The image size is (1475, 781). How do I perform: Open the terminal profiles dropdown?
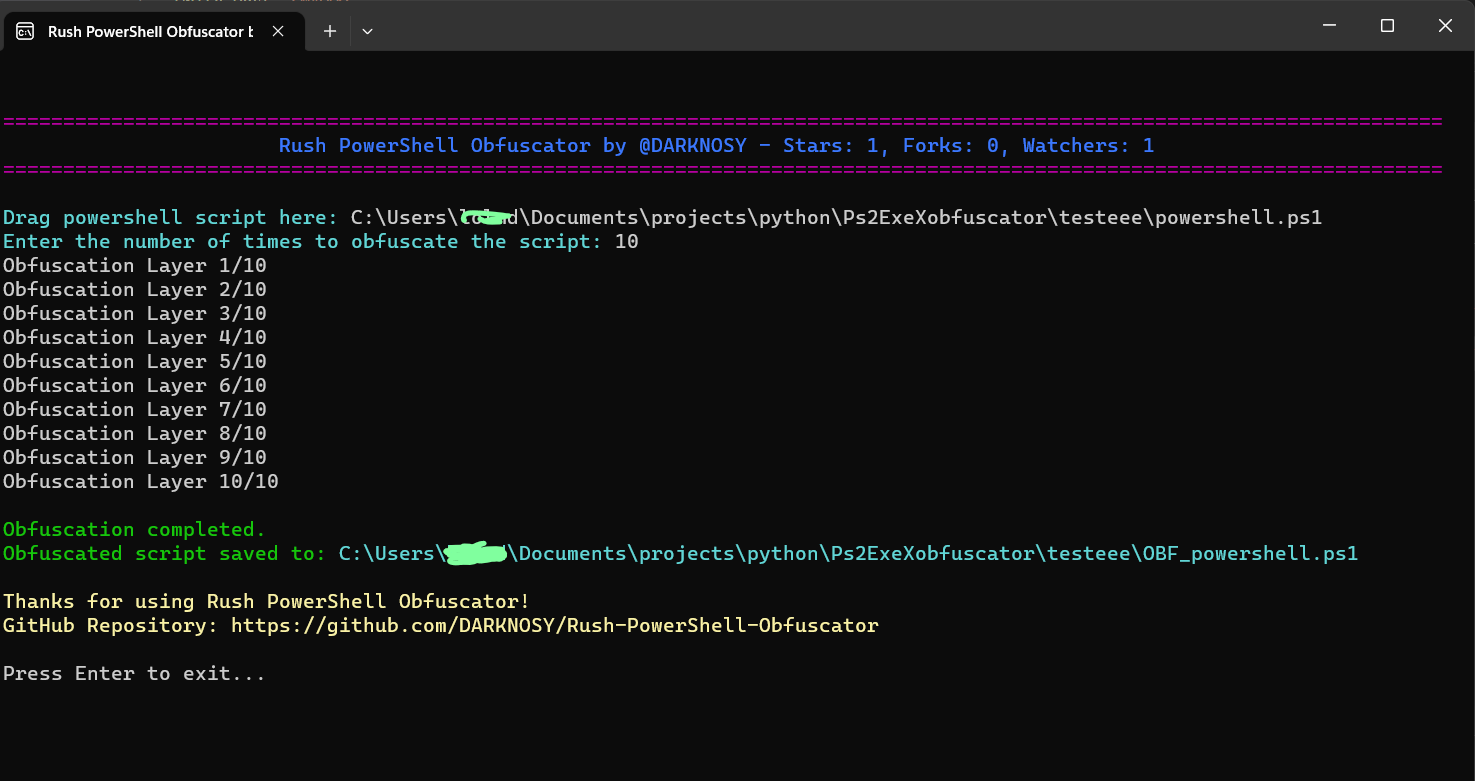point(367,31)
